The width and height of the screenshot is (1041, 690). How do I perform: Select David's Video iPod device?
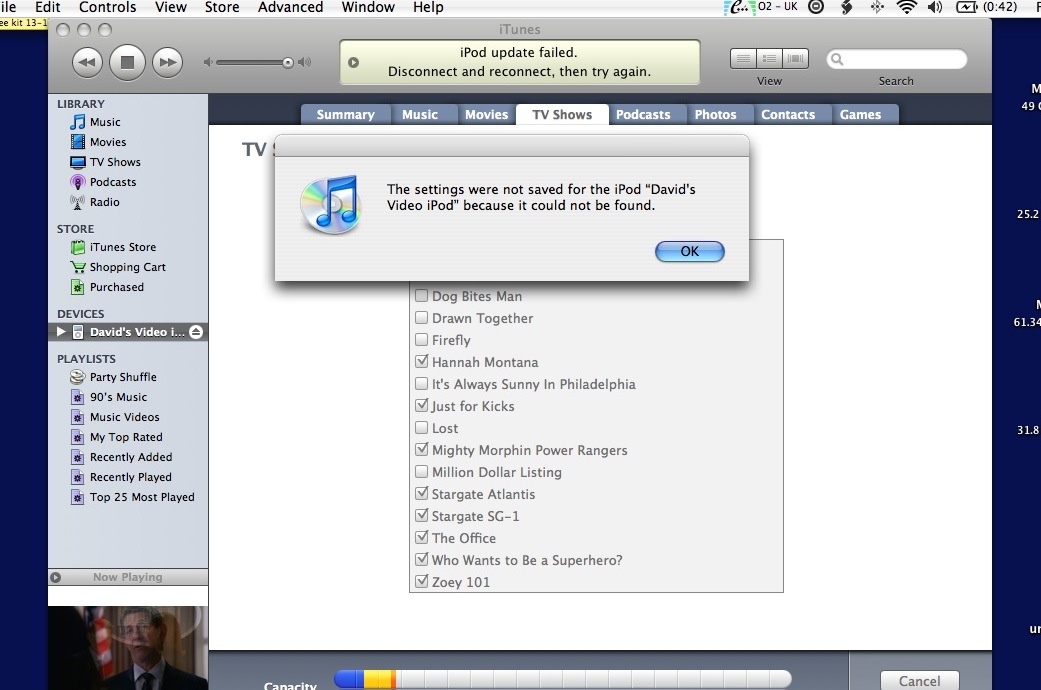point(128,332)
